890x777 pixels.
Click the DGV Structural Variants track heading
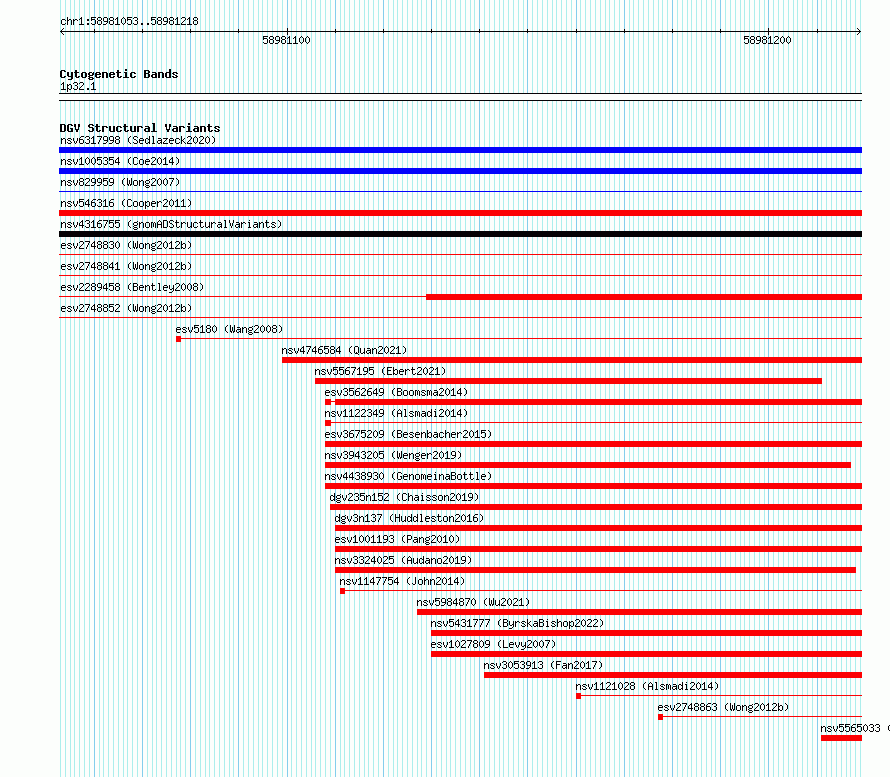click(140, 128)
